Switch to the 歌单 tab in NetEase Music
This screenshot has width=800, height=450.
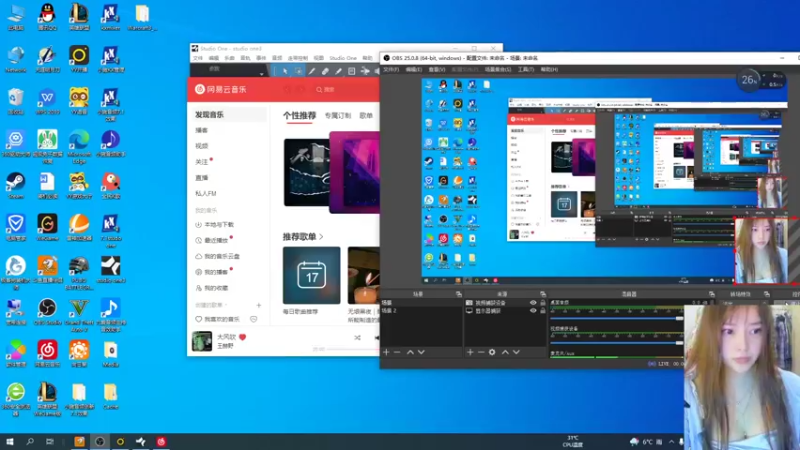366,116
